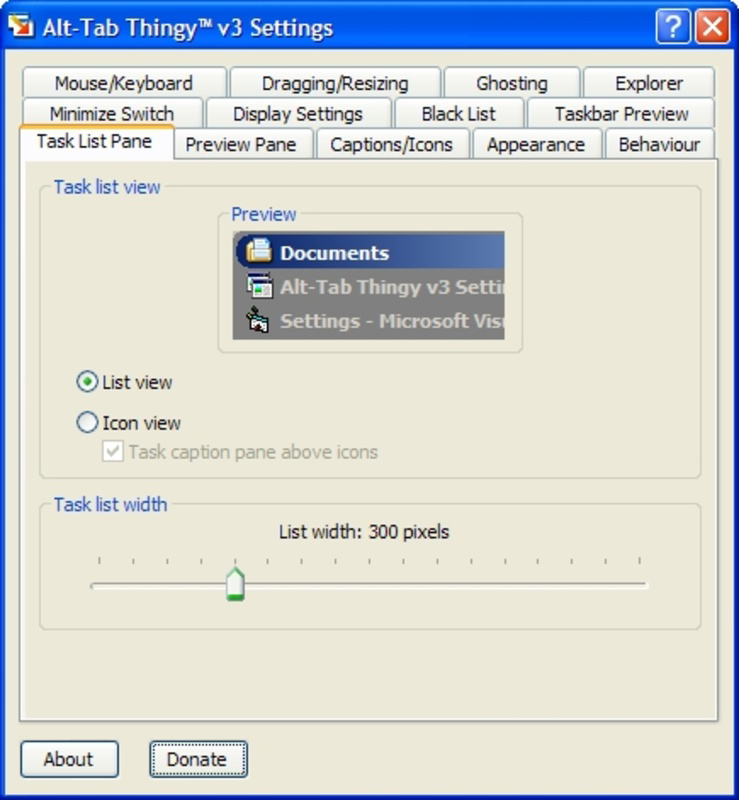Screen dimensions: 739x800
Task: Click the Documents entry in preview list
Action: pyautogui.click(x=370, y=252)
